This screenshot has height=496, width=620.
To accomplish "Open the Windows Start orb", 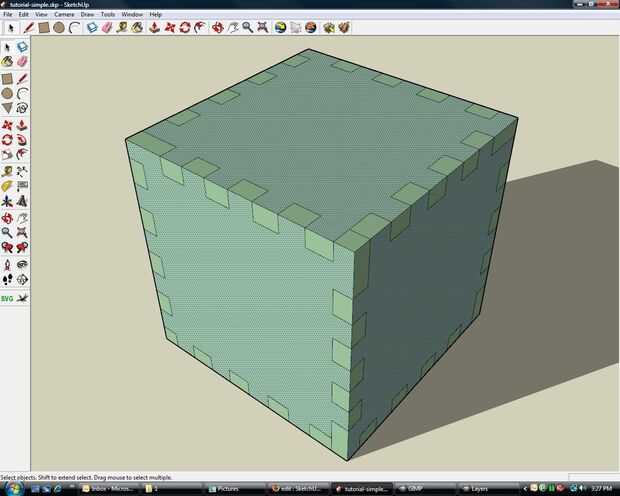I will pos(14,488).
